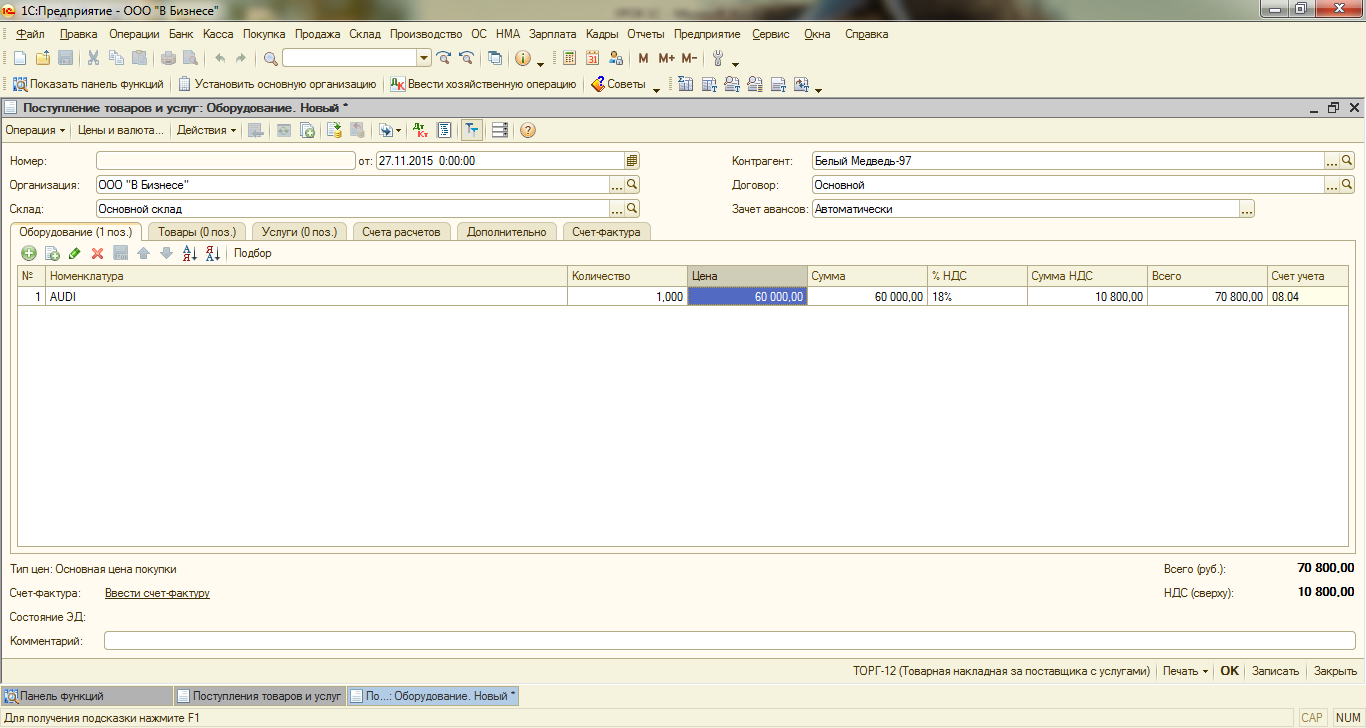
Task: Click the Ввести счет-фактуру link
Action: (157, 593)
